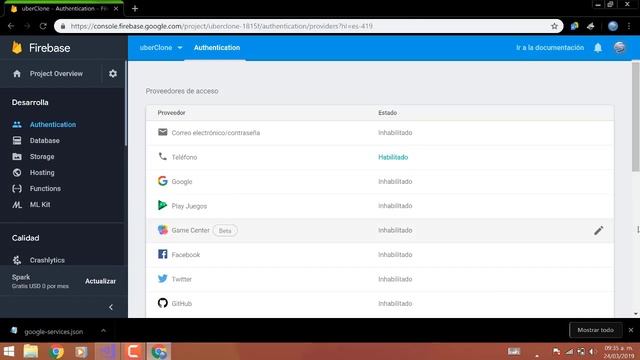640x360 pixels.
Task: Click Ir a la documentación link
Action: click(550, 48)
